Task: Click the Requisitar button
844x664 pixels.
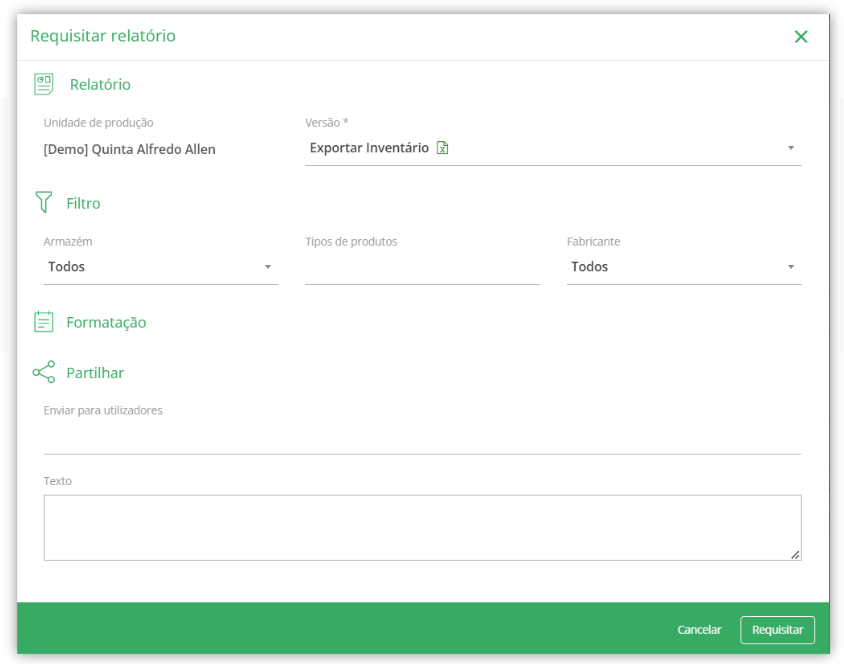Action: 777,630
